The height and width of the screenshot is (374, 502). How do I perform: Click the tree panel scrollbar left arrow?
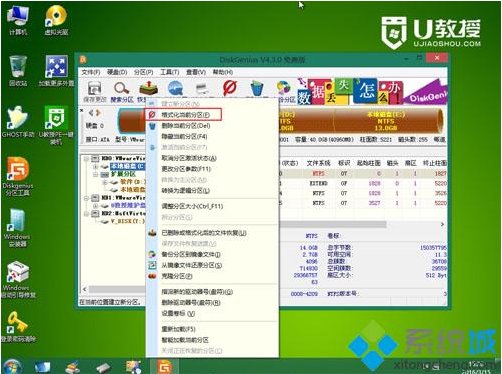click(x=84, y=289)
